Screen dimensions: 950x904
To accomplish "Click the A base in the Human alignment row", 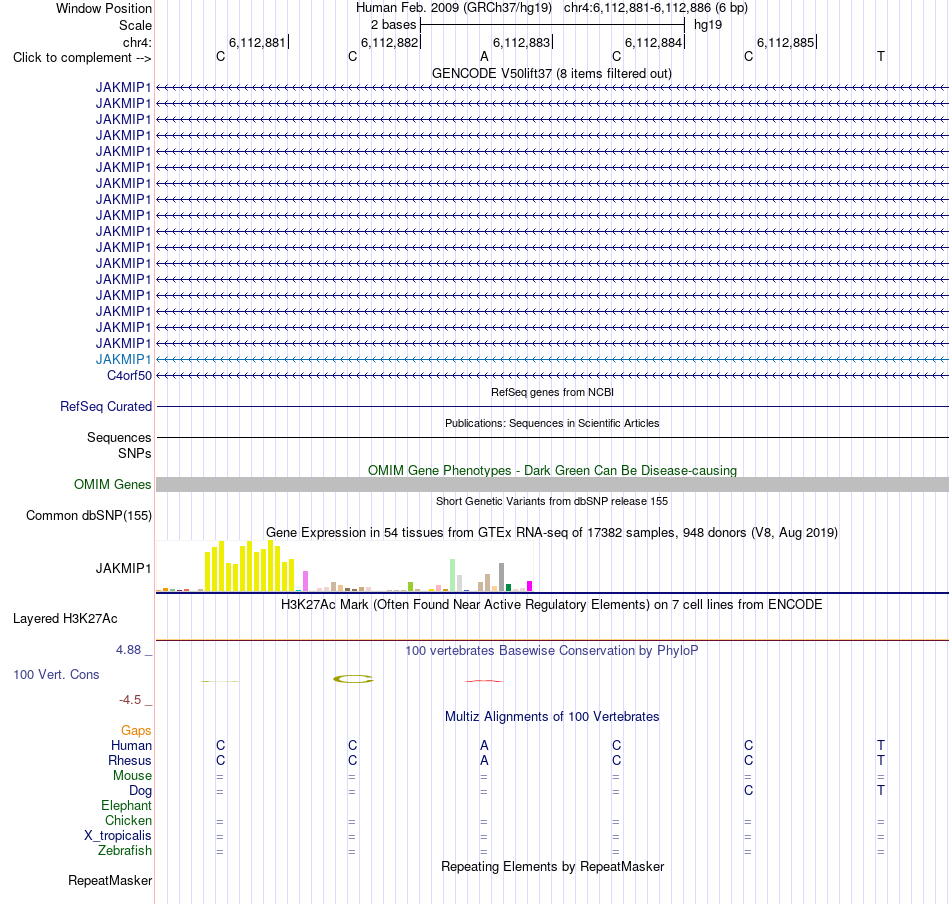I will click(484, 745).
